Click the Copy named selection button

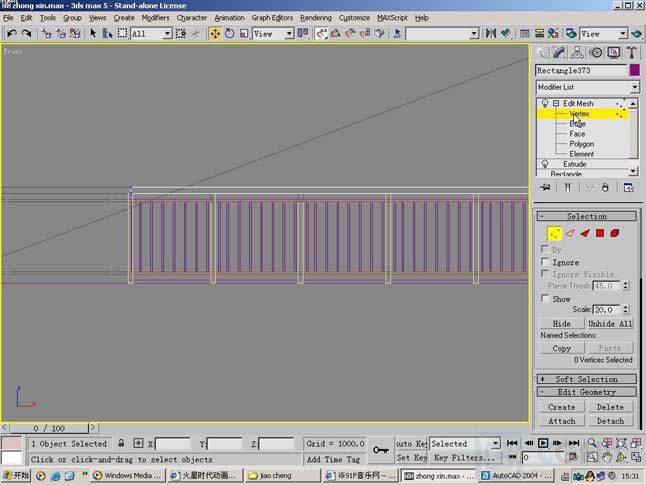point(562,348)
